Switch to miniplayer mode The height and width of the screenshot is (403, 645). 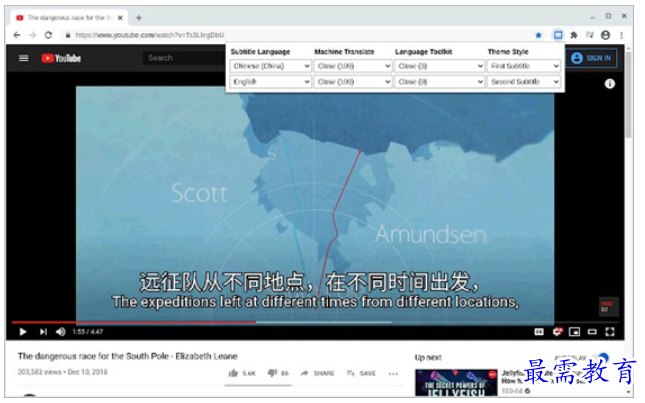pos(575,331)
